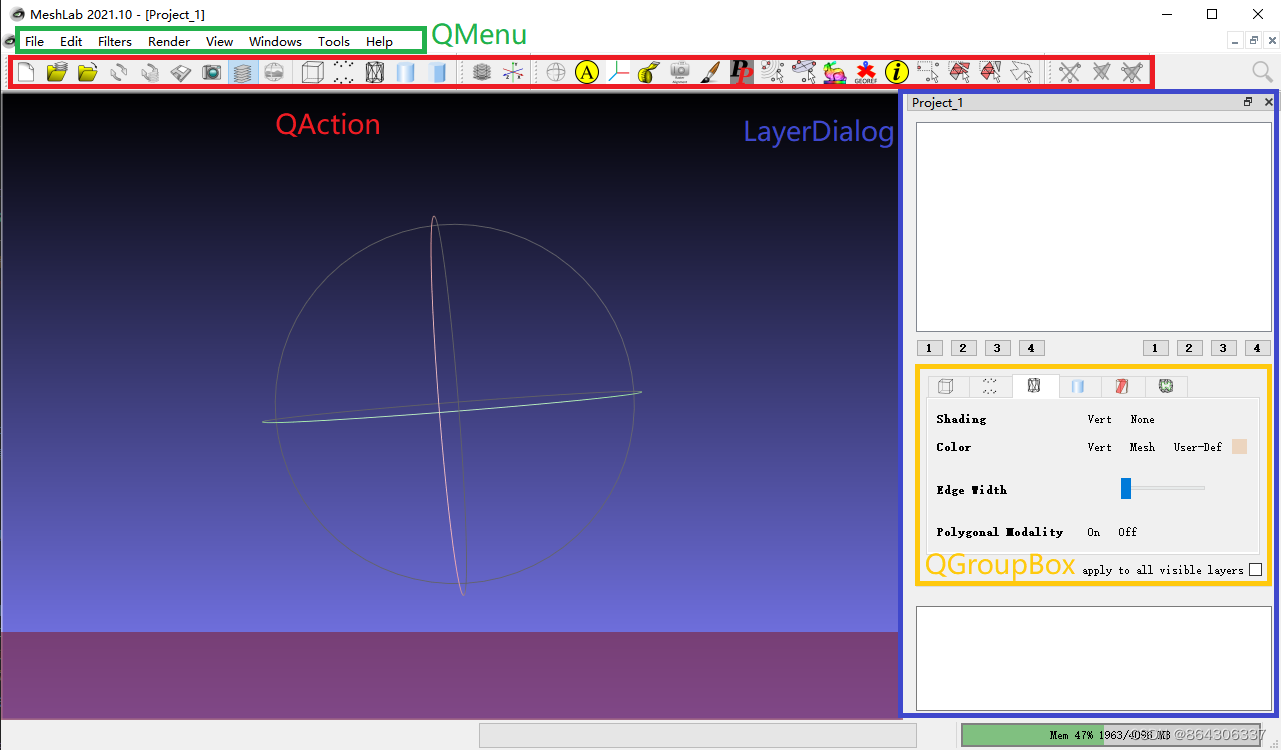
Task: Toggle points rendering in main toolbar
Action: tap(344, 72)
